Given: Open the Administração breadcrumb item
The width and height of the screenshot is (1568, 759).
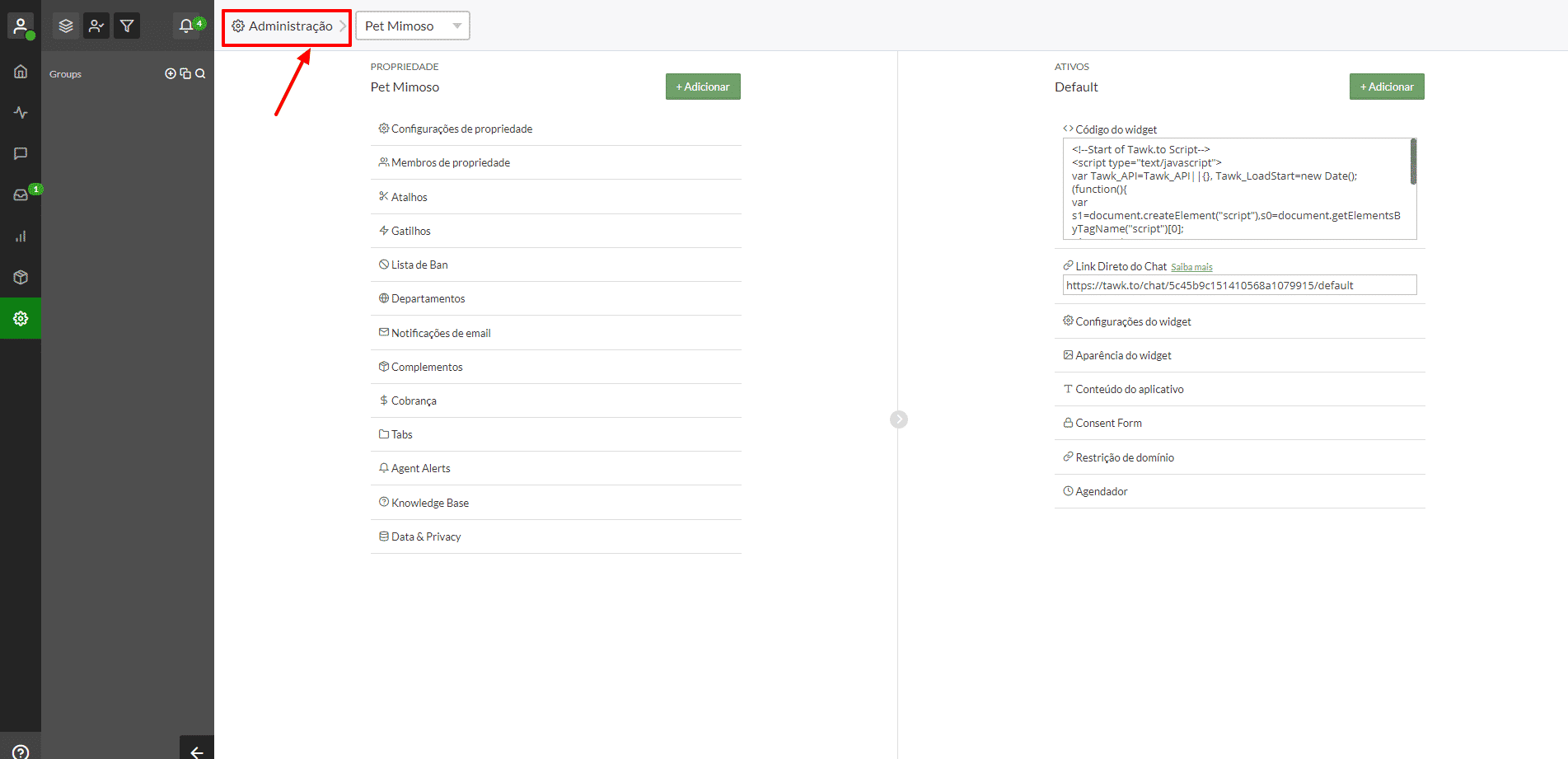Looking at the screenshot, I should pyautogui.click(x=286, y=26).
